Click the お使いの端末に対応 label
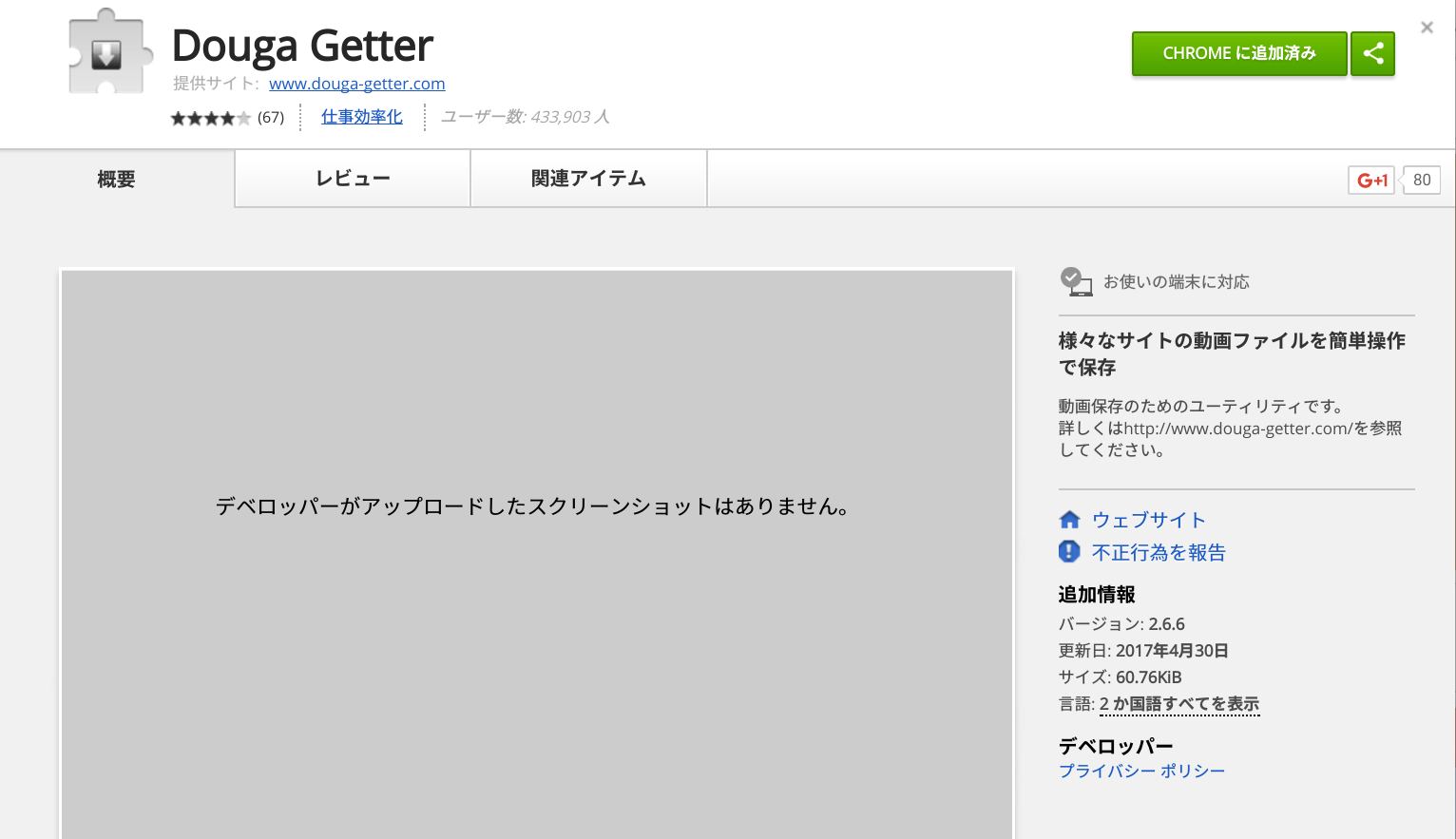 [1177, 282]
